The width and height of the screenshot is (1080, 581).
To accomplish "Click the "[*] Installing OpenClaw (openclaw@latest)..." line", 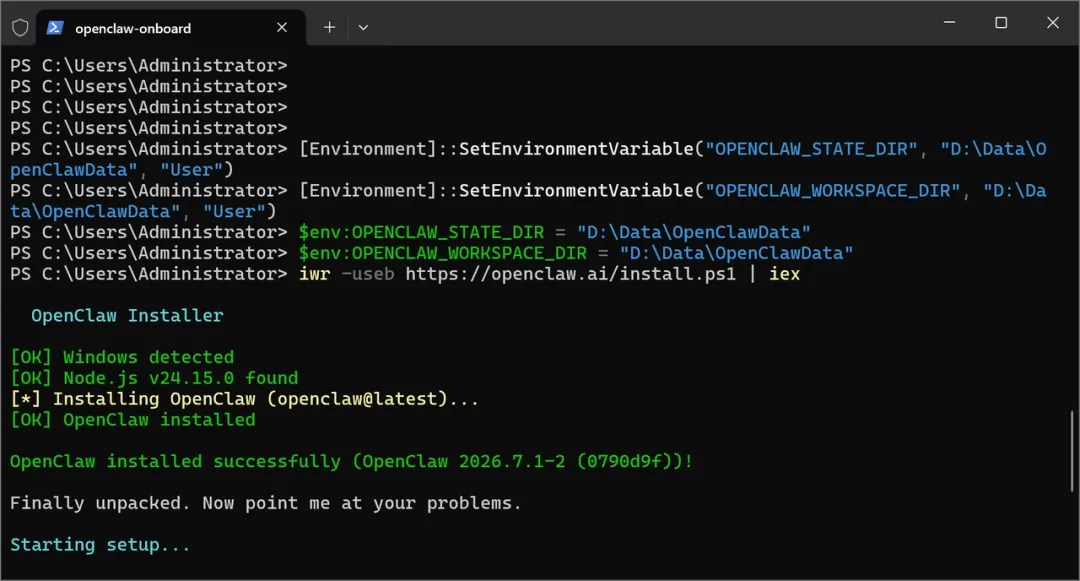I will [x=245, y=399].
